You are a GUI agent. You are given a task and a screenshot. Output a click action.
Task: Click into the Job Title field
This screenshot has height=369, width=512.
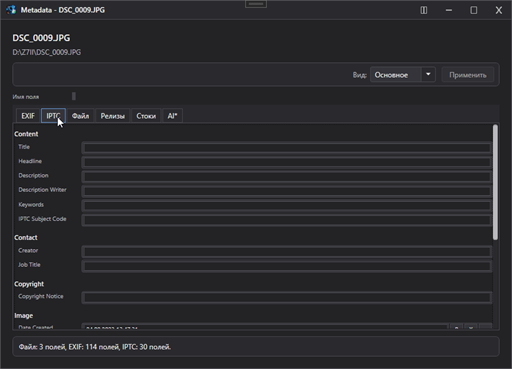pyautogui.click(x=287, y=266)
